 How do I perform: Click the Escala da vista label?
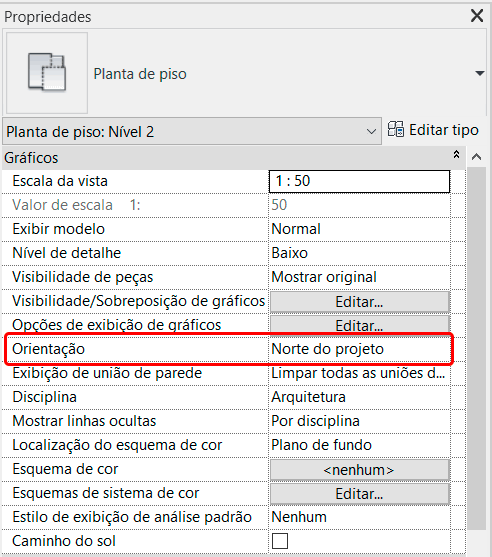(x=60, y=181)
